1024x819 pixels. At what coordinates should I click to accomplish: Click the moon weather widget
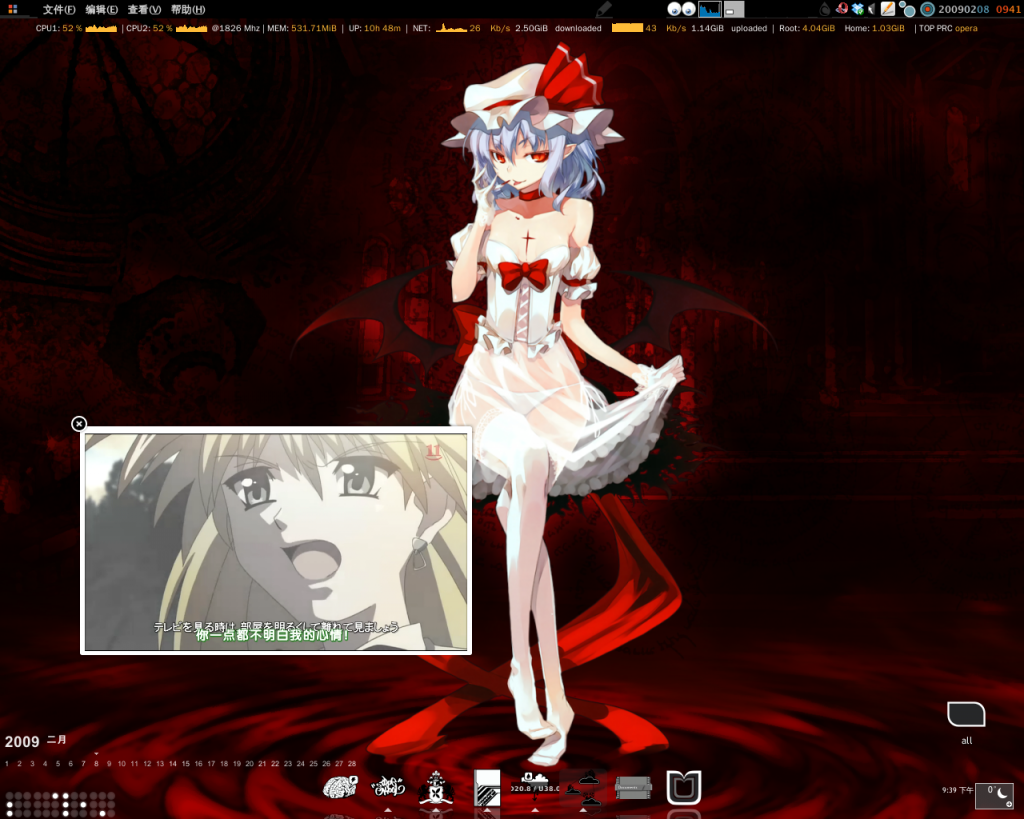995,796
